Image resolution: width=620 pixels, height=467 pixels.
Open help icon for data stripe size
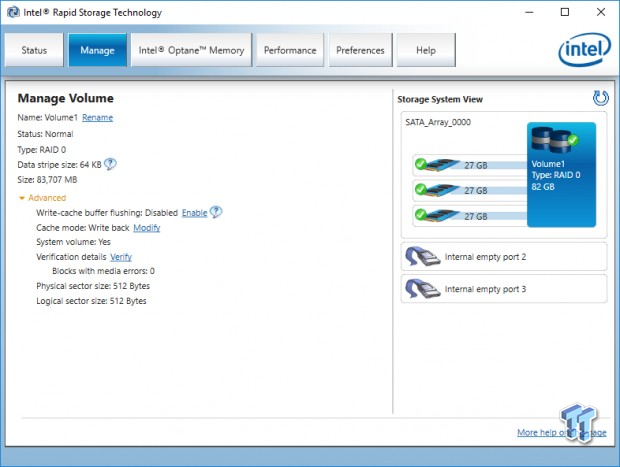click(110, 164)
